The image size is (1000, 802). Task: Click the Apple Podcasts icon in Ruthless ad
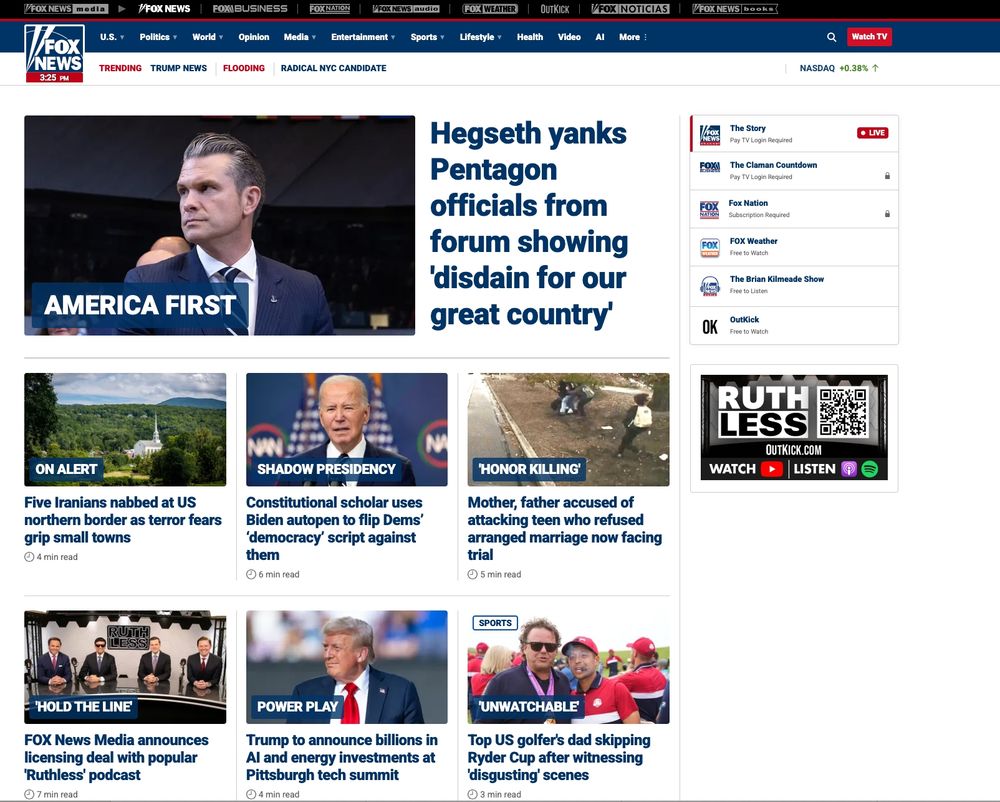(x=849, y=469)
